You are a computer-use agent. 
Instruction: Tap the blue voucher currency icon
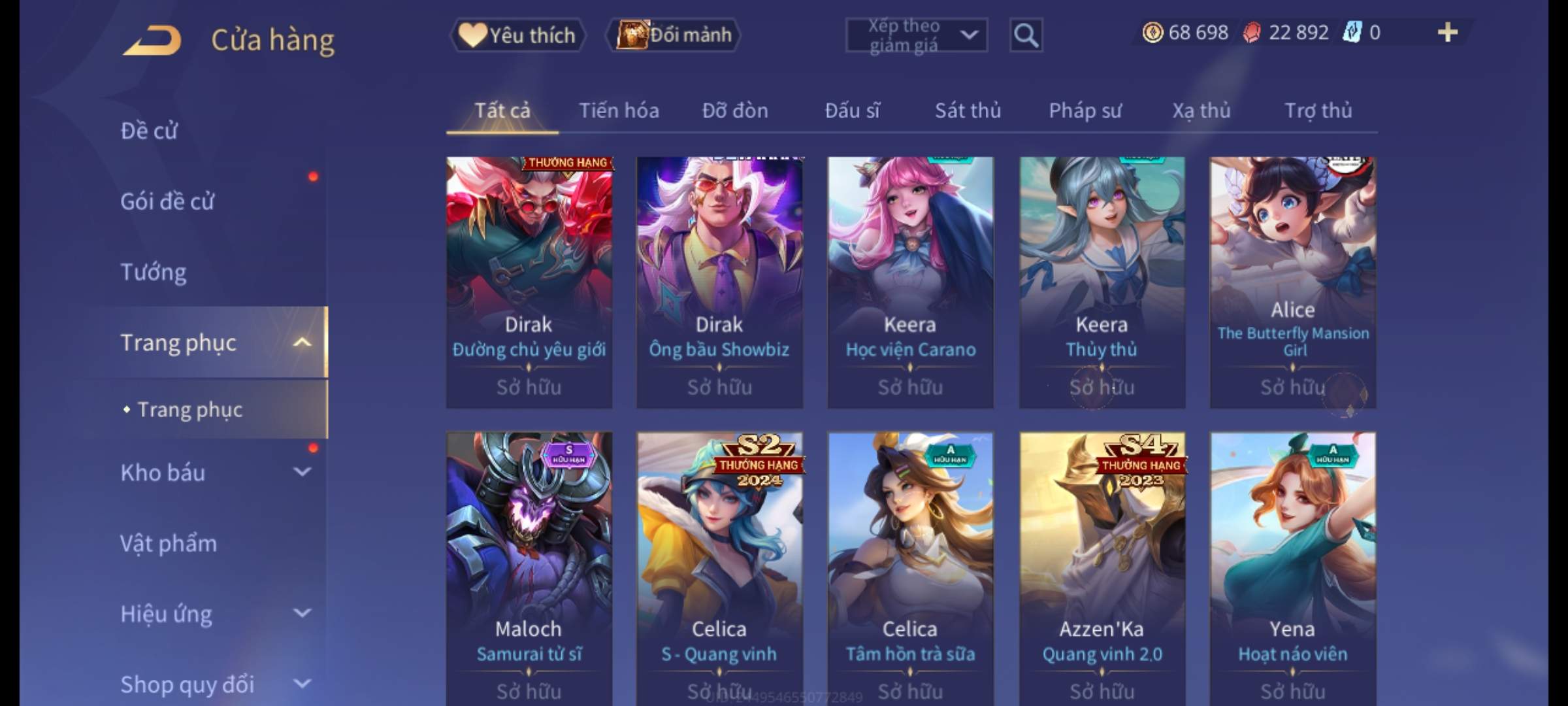coord(1352,32)
